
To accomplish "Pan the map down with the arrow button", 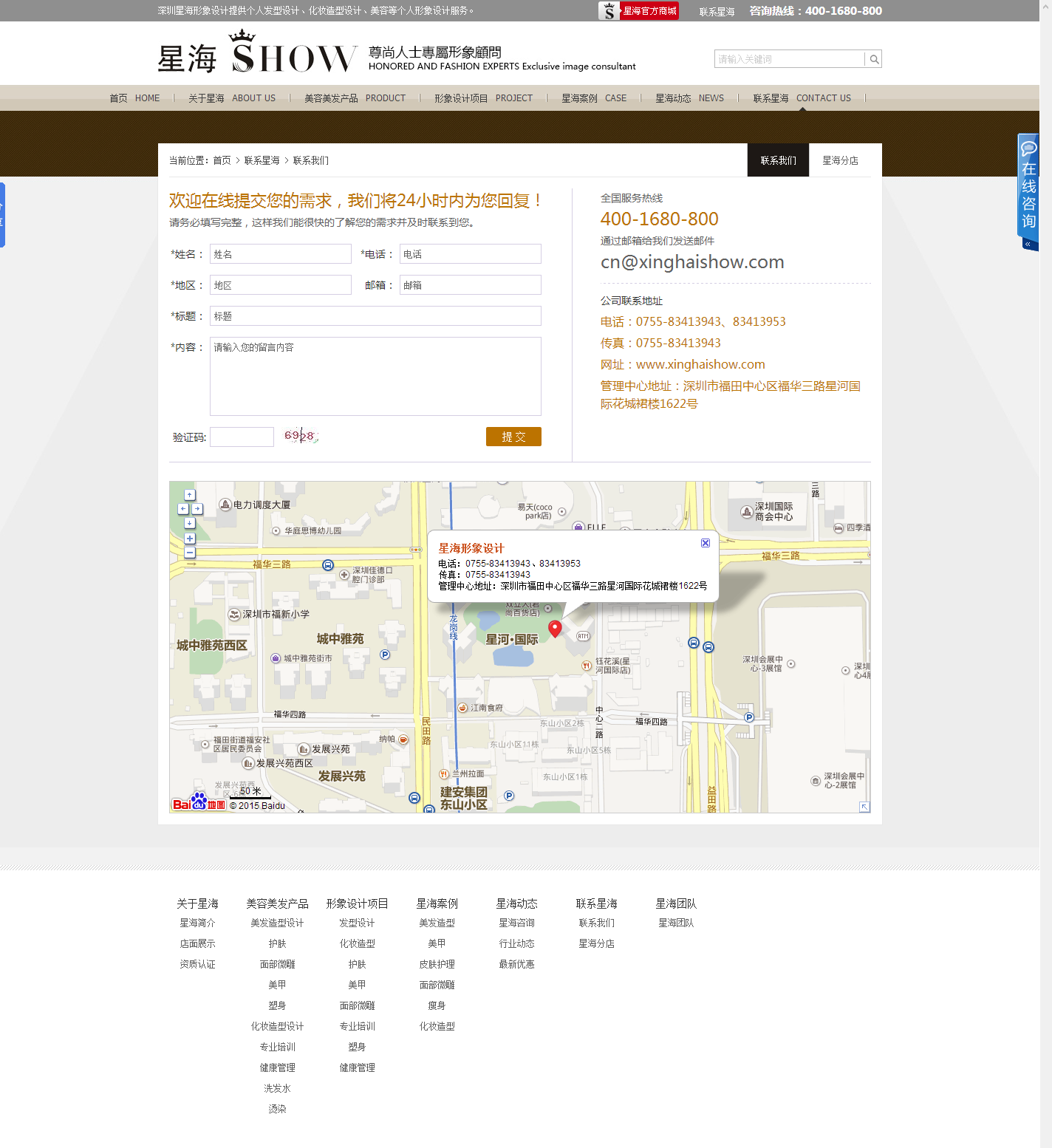I will (190, 523).
